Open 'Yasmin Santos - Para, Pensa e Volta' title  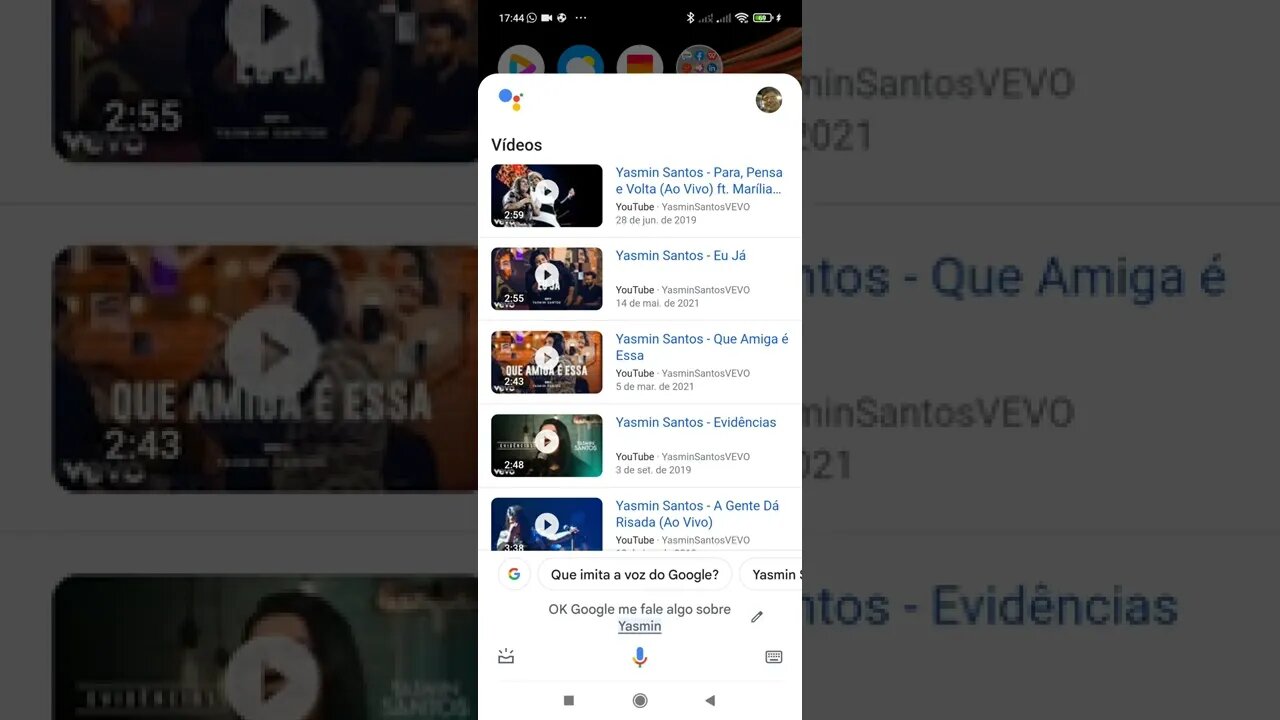(x=699, y=181)
